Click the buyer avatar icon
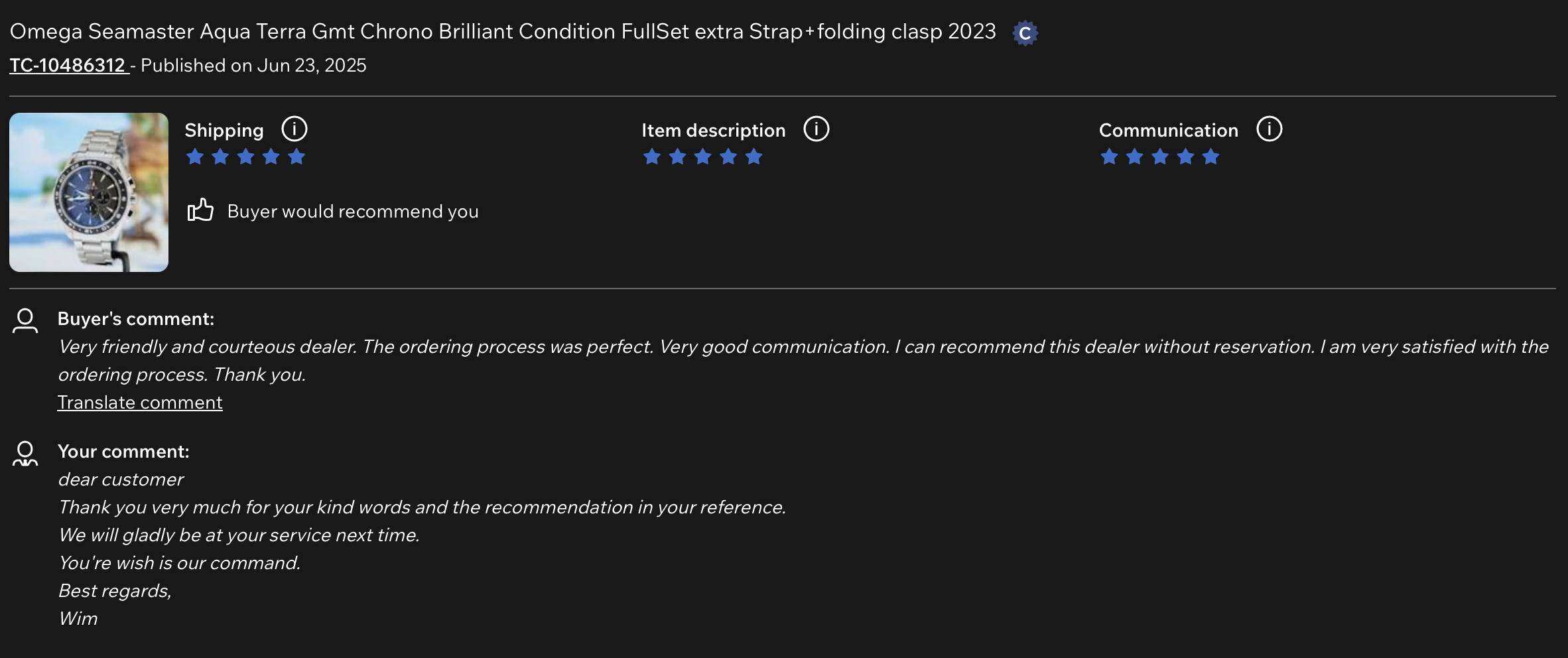 [x=25, y=320]
